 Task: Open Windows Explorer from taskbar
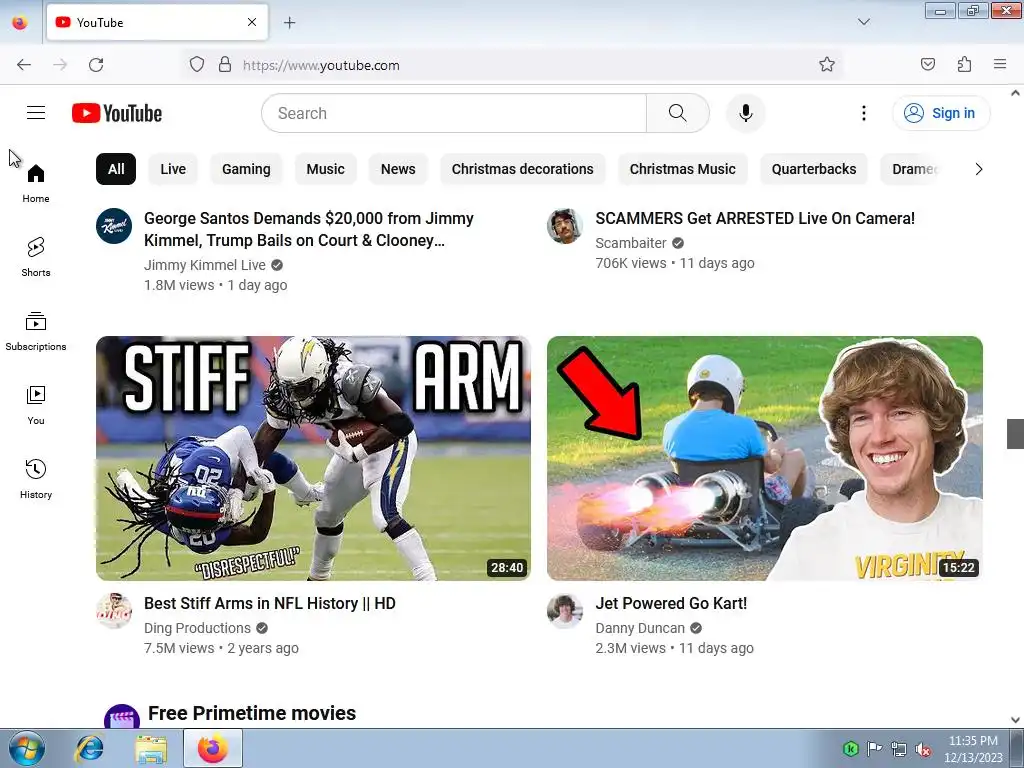click(151, 748)
